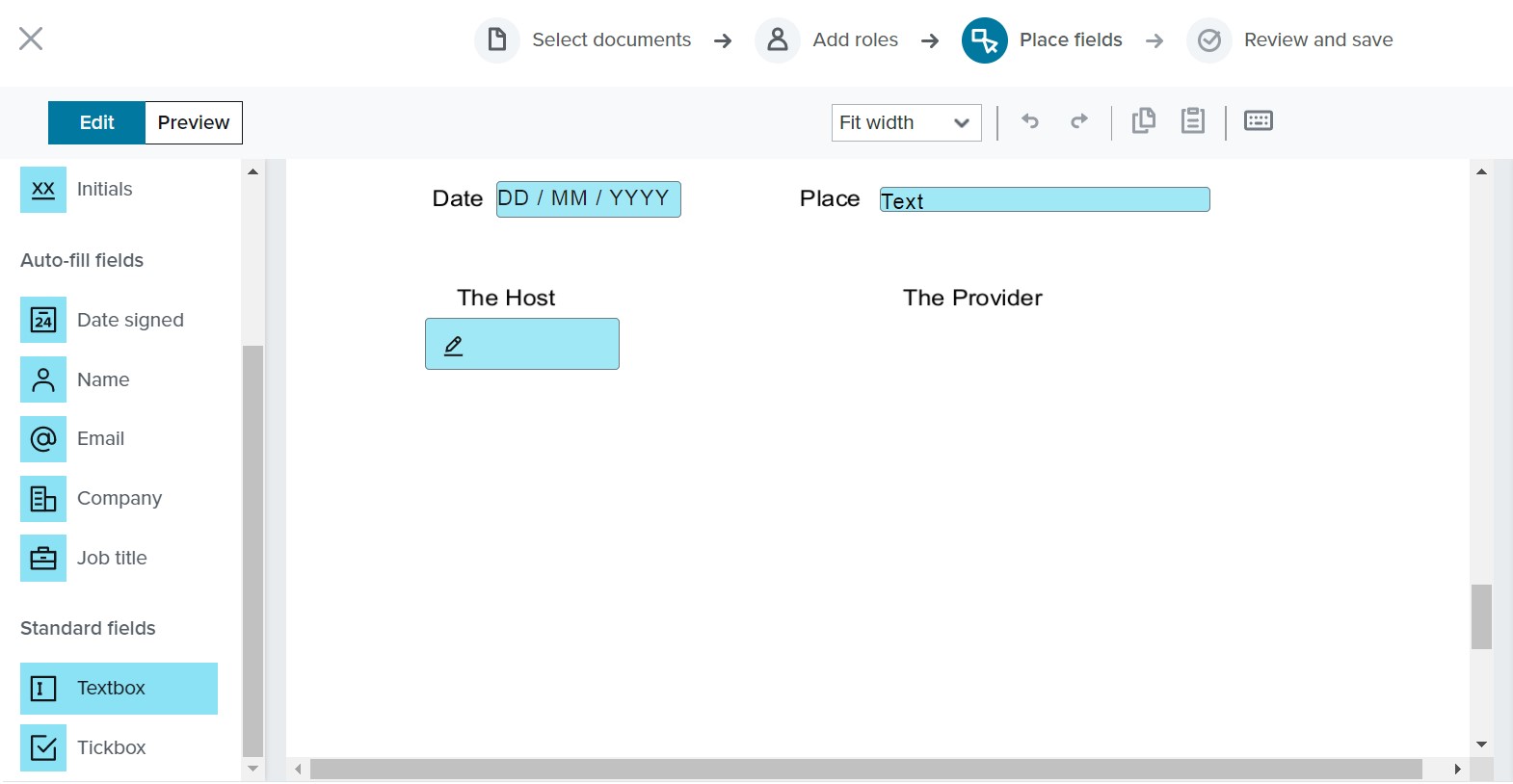Click the Place fields step icon
This screenshot has width=1513, height=784.
tap(985, 39)
